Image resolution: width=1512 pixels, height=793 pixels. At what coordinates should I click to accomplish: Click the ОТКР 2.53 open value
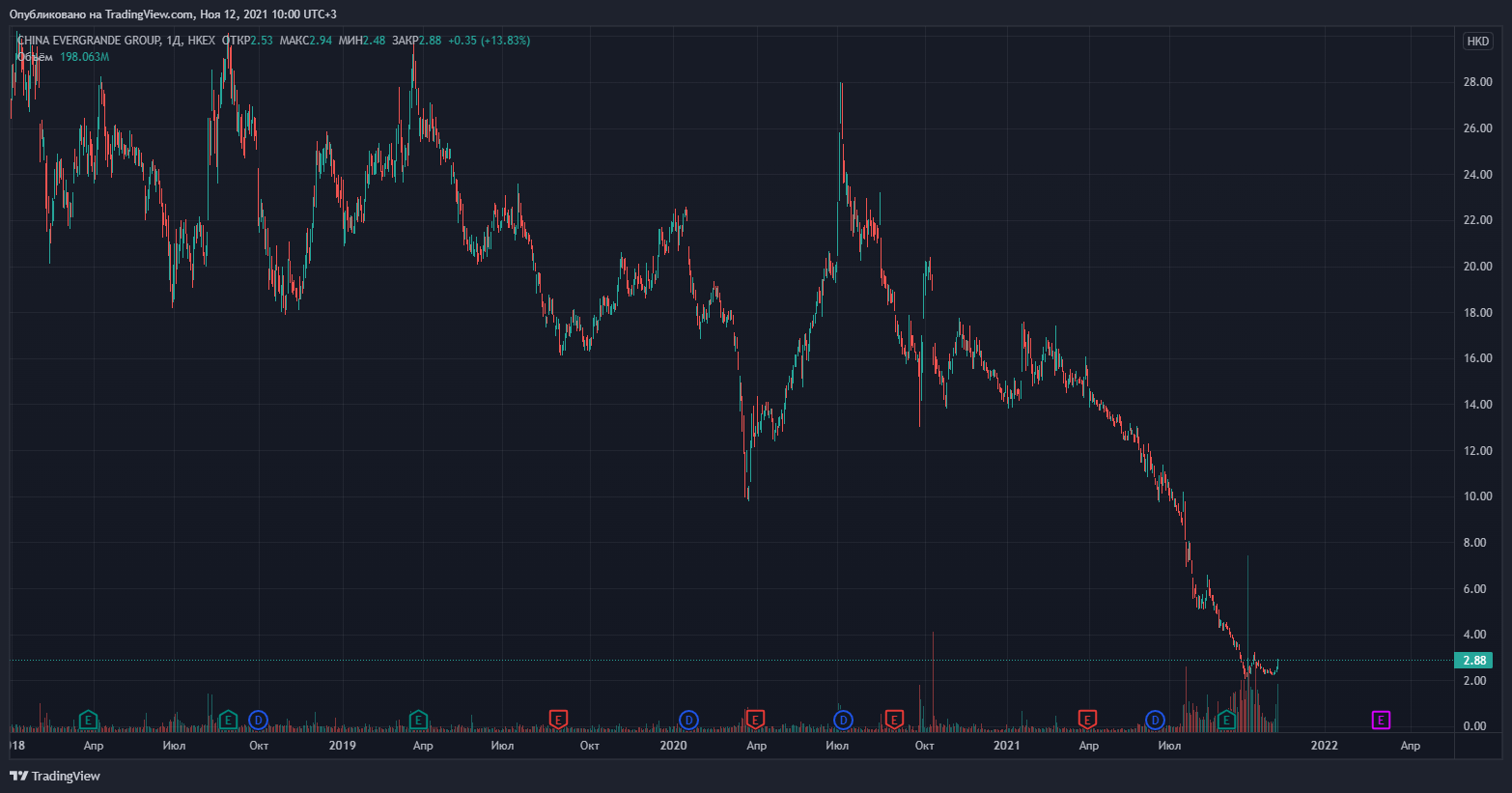tap(247, 41)
